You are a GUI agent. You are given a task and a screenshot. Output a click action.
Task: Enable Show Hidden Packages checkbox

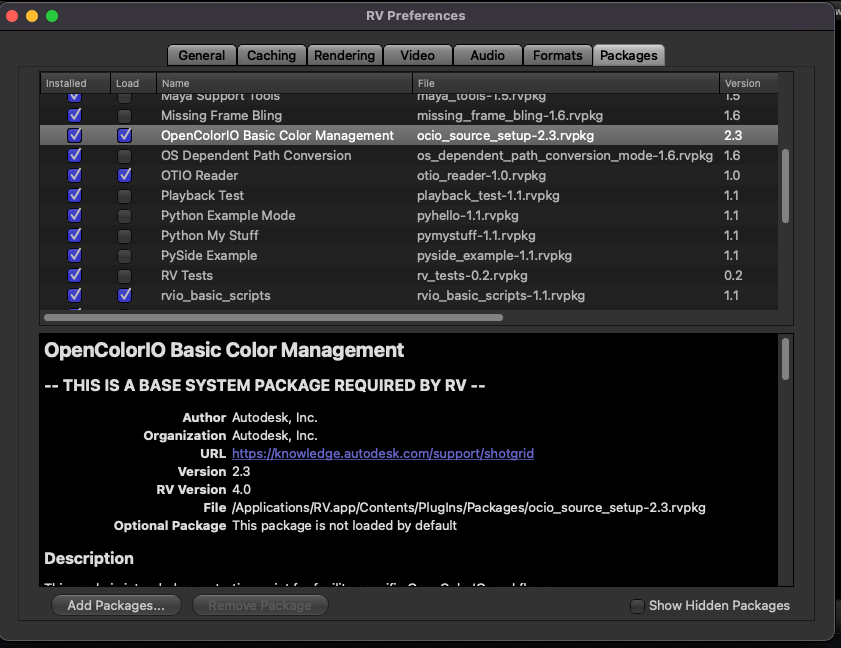tap(637, 606)
